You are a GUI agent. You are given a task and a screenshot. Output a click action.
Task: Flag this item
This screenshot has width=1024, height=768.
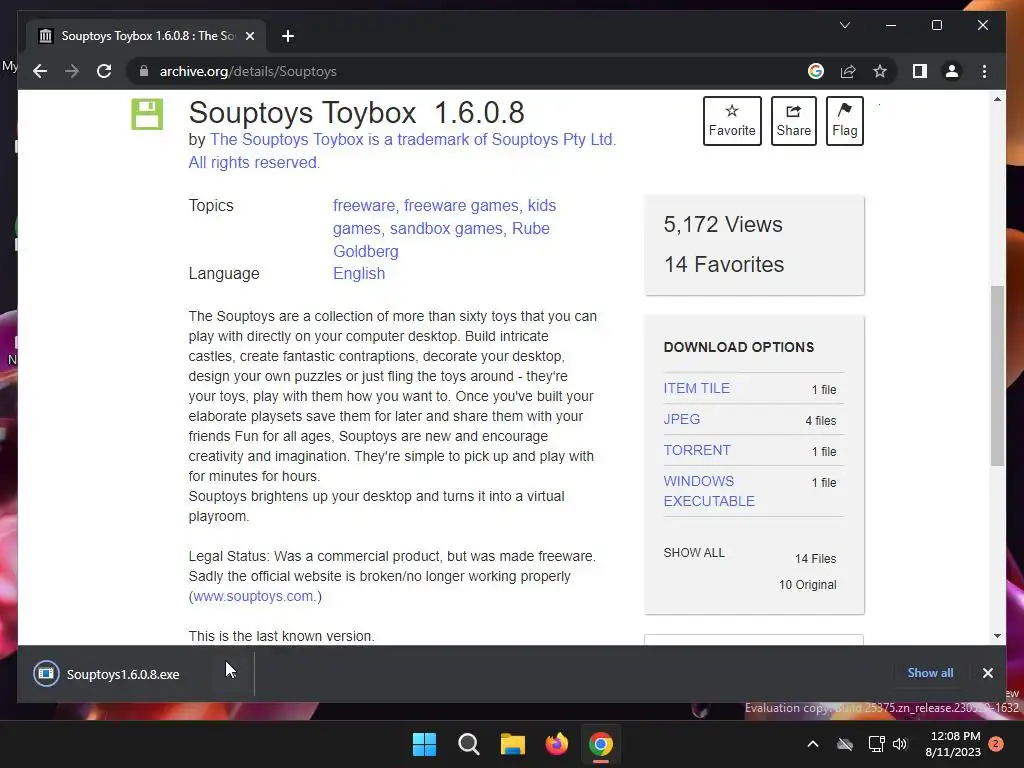(844, 121)
